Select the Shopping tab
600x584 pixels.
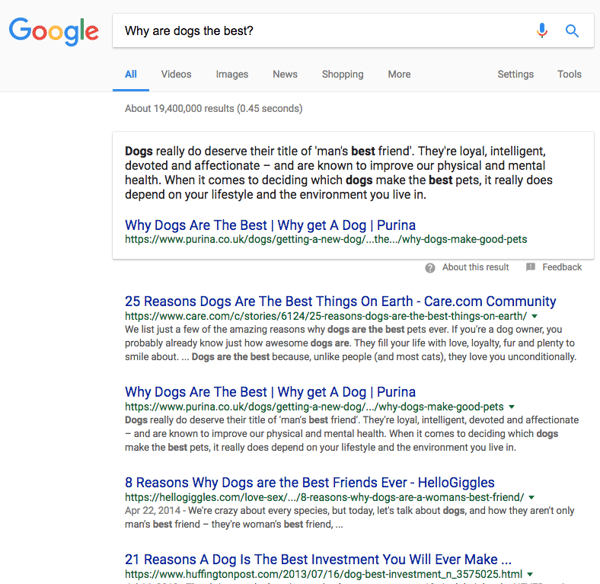pos(343,74)
